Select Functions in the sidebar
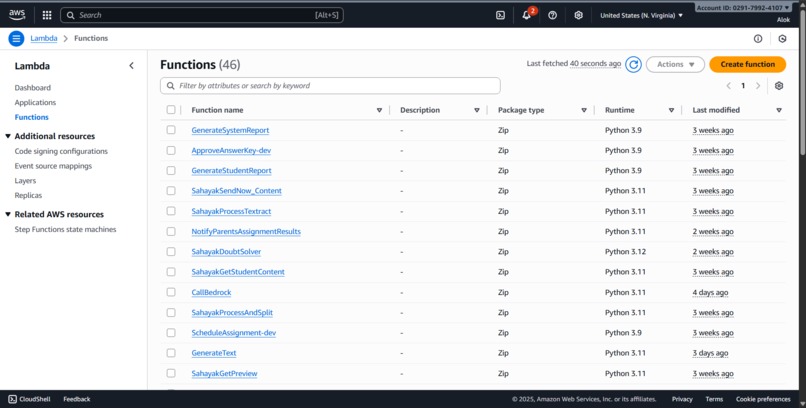The height and width of the screenshot is (408, 806). pos(32,117)
